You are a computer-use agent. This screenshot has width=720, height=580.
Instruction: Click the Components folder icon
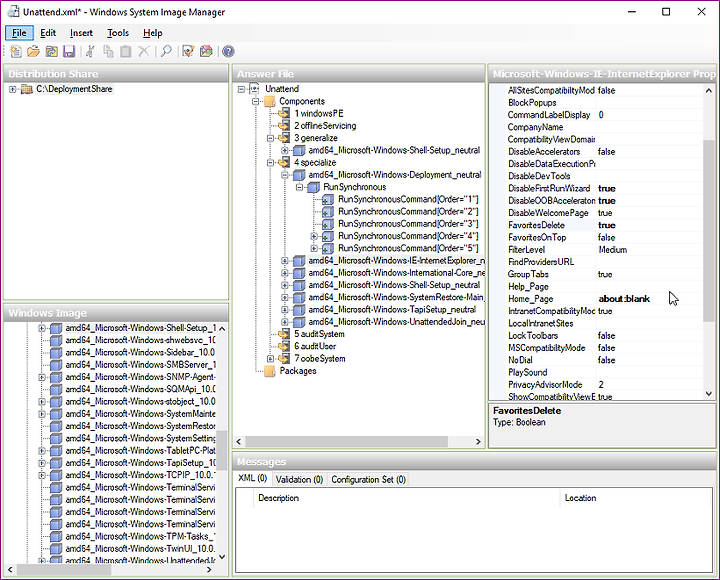(x=270, y=101)
